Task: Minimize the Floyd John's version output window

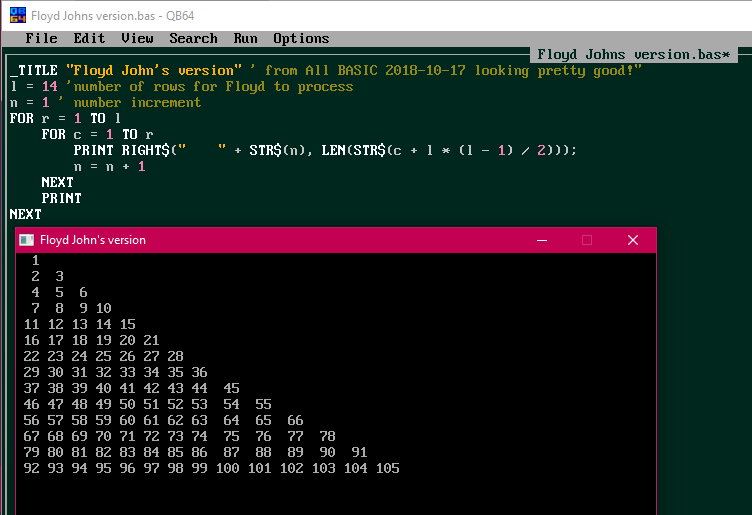Action: tap(541, 240)
